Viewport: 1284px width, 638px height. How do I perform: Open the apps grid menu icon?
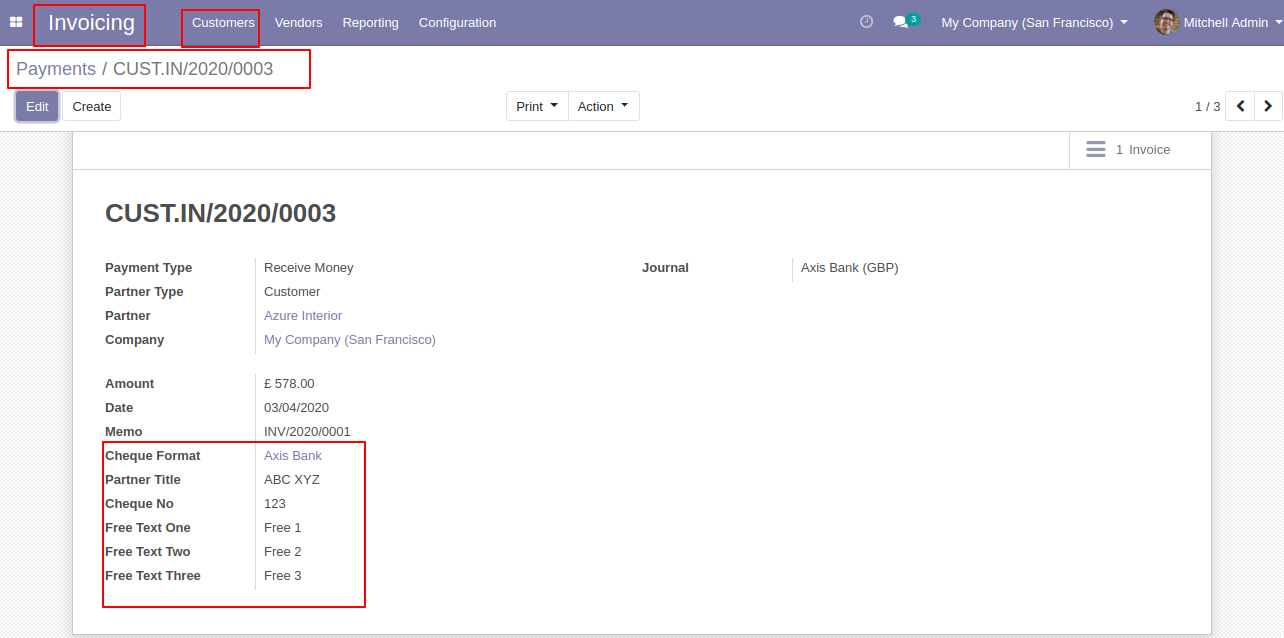[x=16, y=22]
